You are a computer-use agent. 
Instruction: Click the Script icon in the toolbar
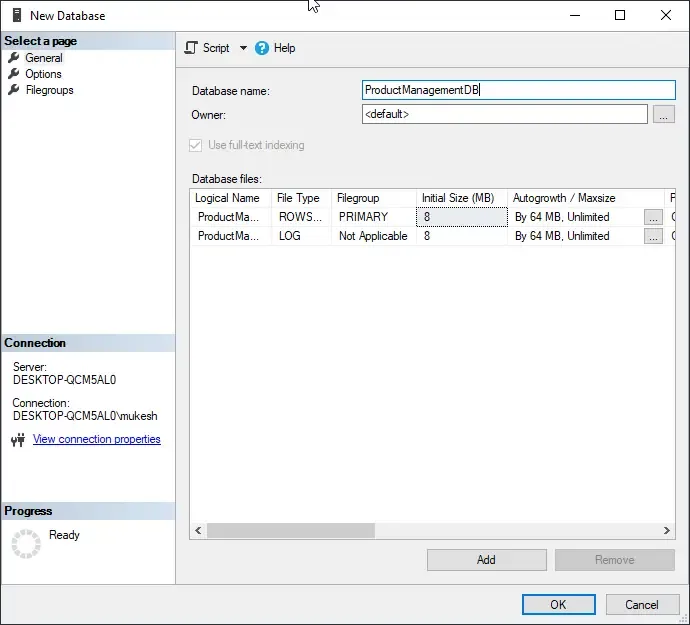click(191, 48)
